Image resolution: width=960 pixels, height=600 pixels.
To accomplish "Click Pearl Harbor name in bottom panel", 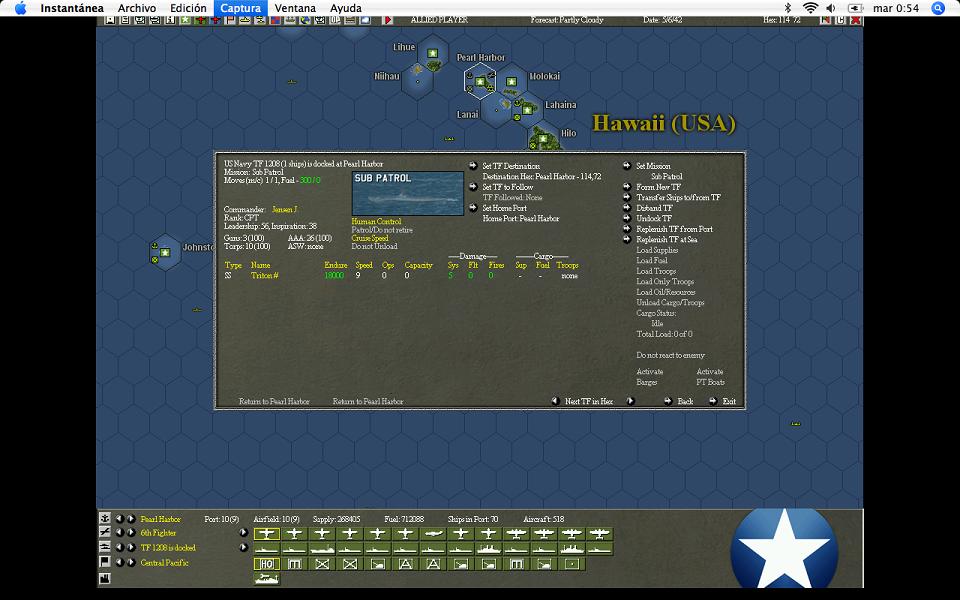I will click(160, 519).
